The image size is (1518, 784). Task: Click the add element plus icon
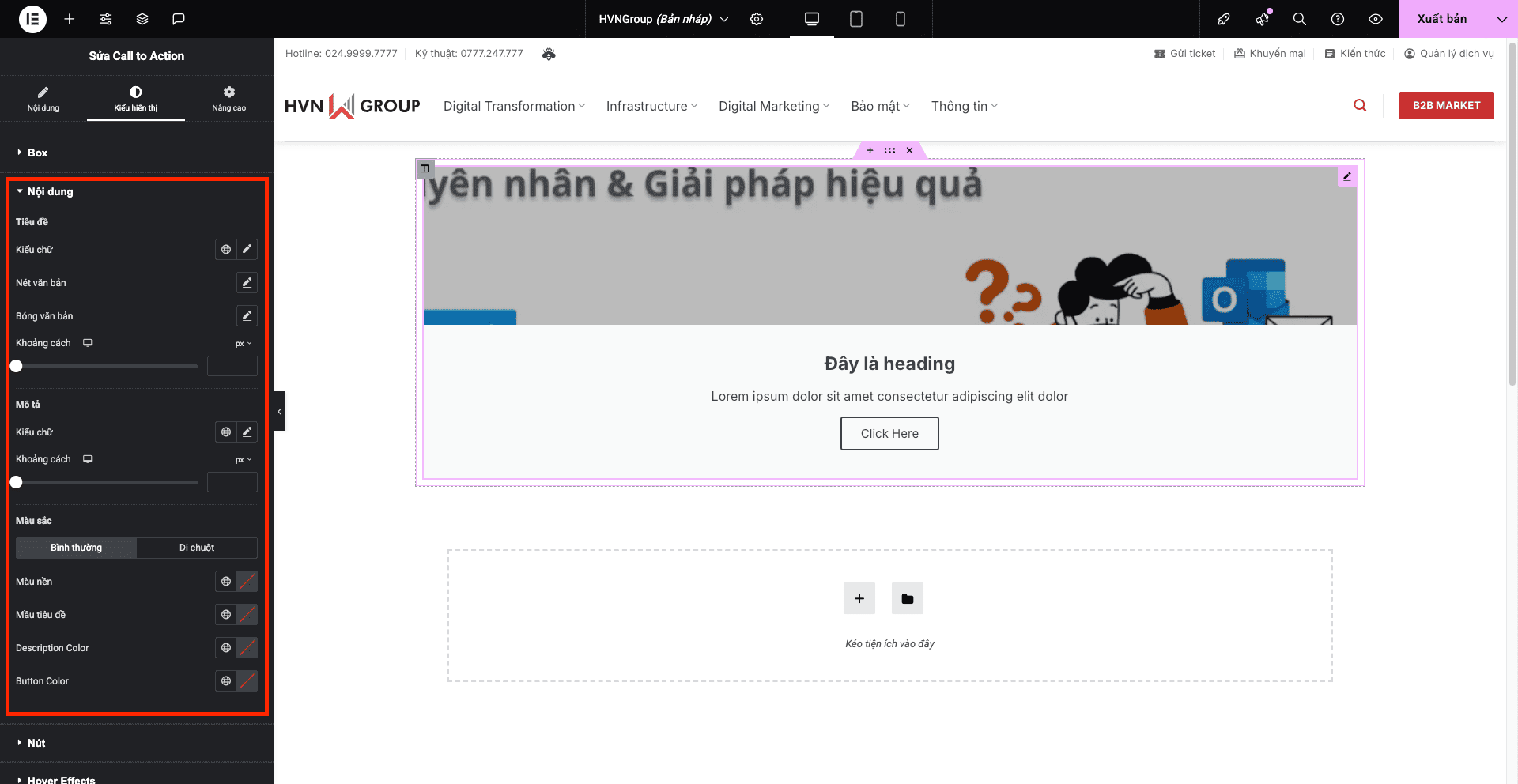[69, 19]
